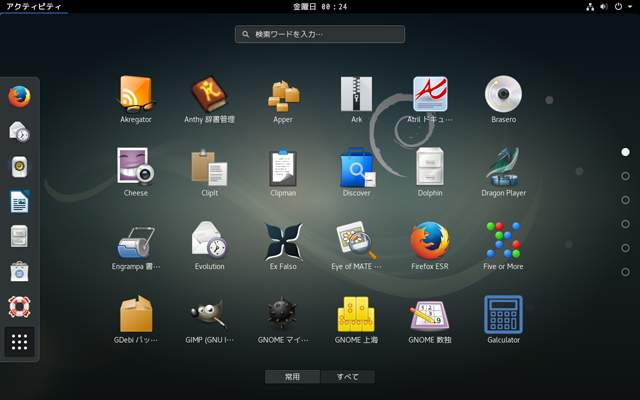640x400 pixels.
Task: Launch Five or More game
Action: coord(503,246)
